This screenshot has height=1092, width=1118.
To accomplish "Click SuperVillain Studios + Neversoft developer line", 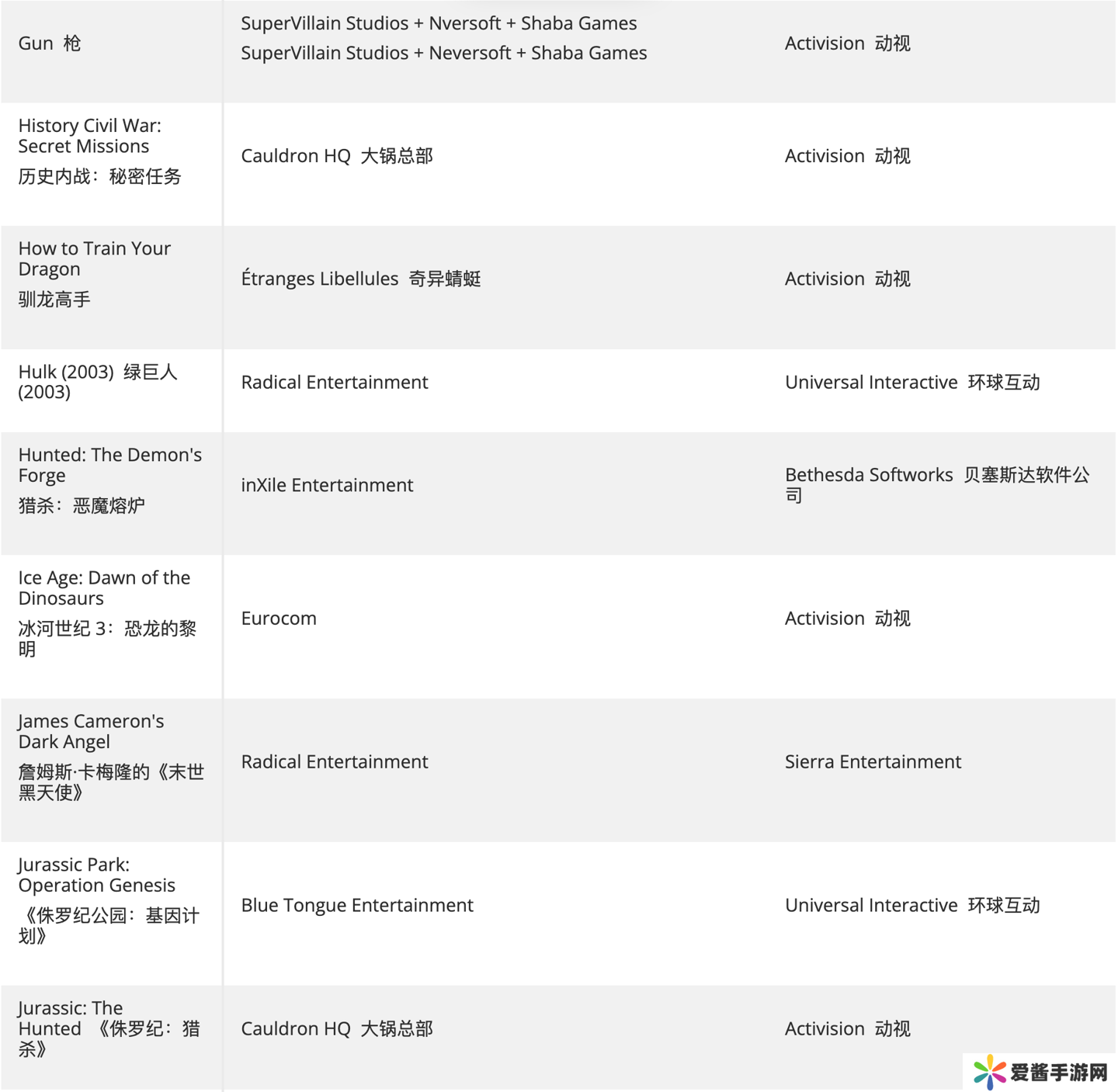I will [x=443, y=53].
